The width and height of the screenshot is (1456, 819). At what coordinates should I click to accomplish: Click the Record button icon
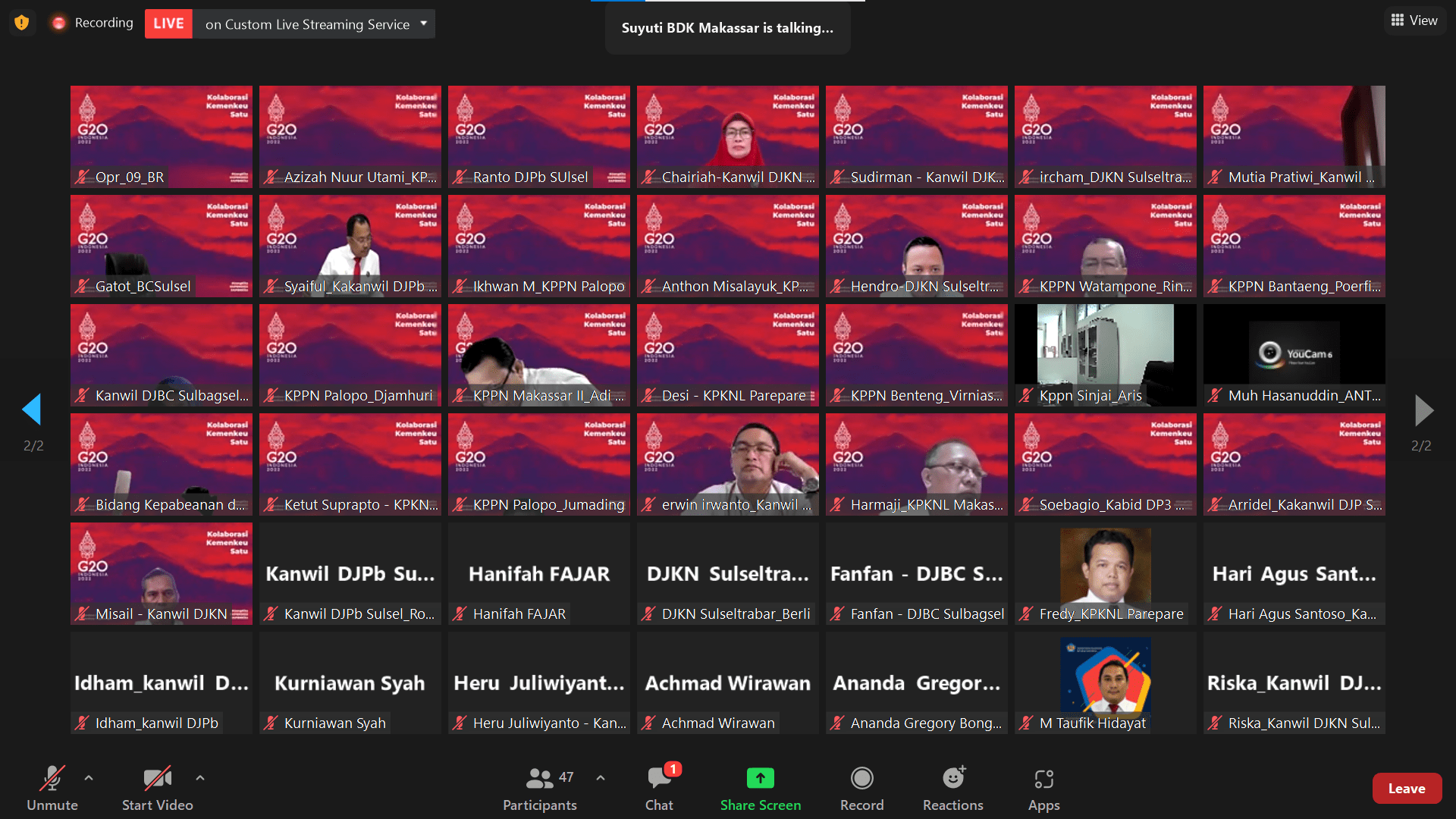point(861,779)
